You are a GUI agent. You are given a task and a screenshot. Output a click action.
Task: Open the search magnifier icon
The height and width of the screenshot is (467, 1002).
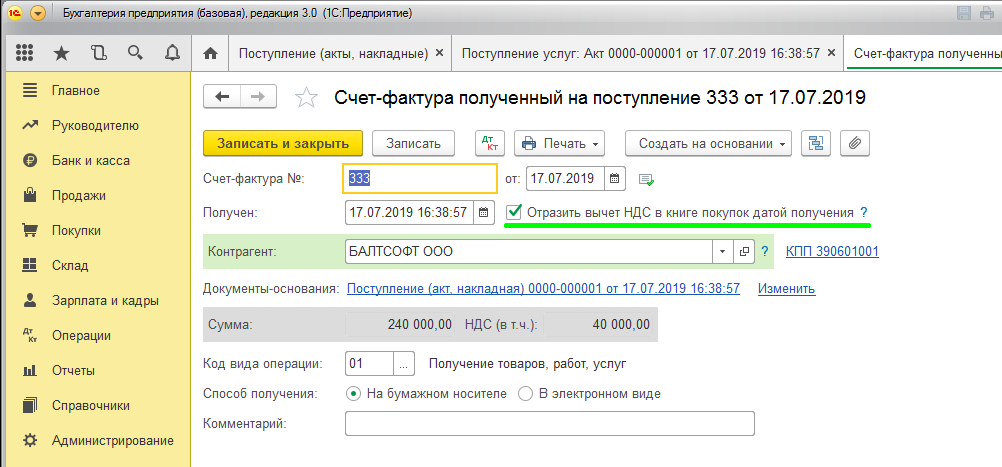[x=134, y=54]
